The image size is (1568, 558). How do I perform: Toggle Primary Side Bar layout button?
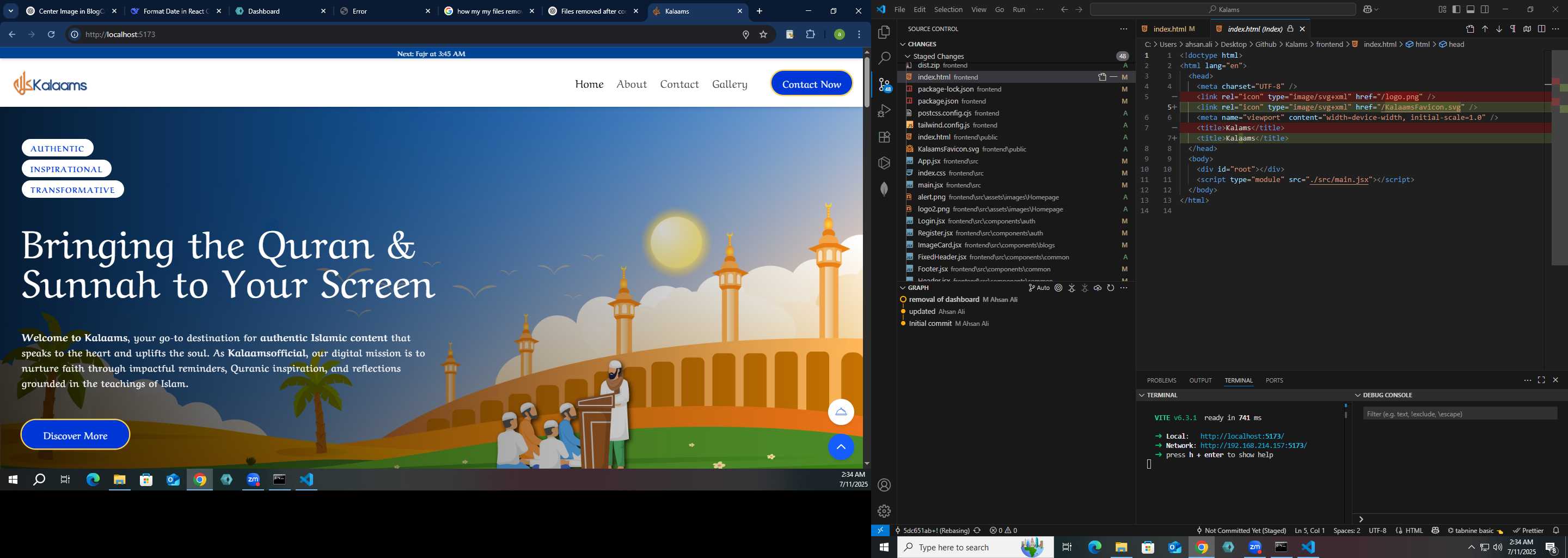click(1456, 9)
